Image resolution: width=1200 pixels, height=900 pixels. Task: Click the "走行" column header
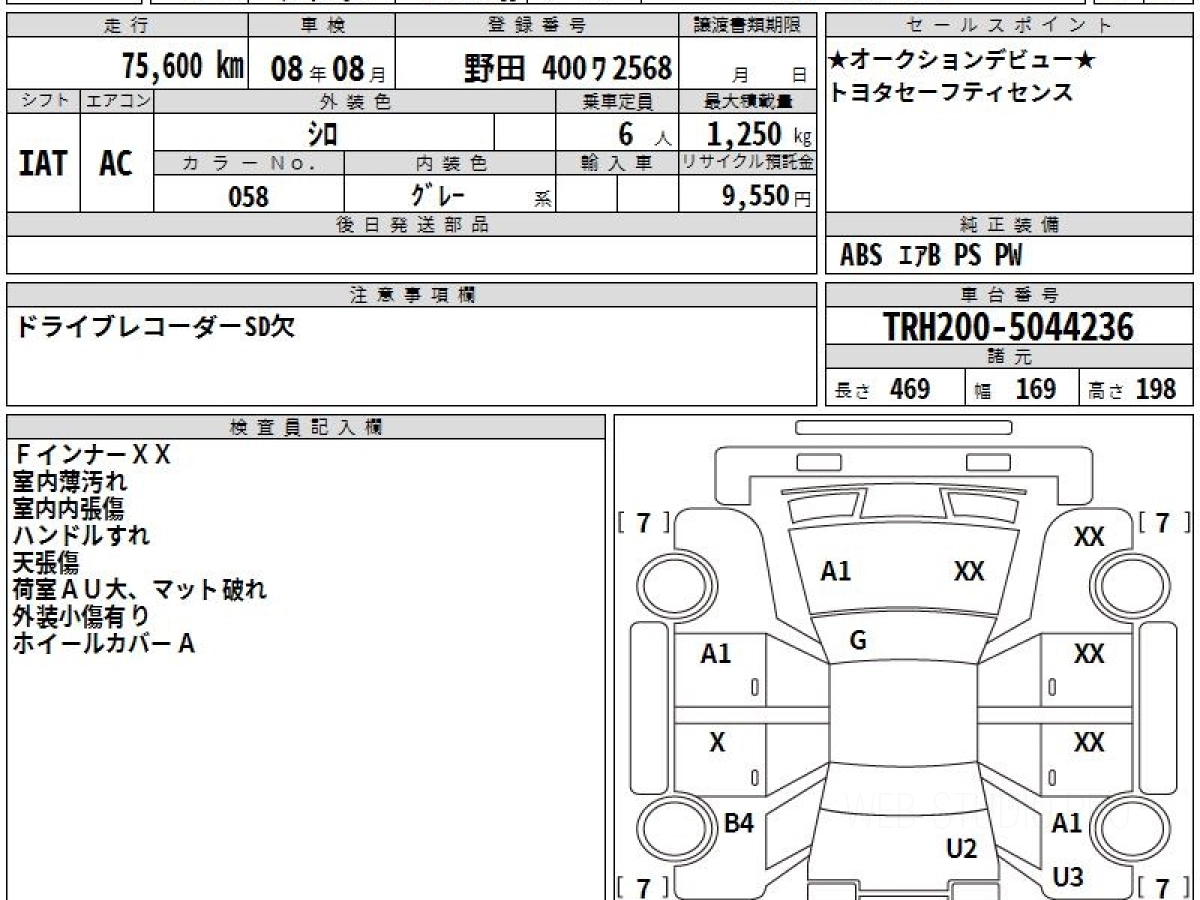pyautogui.click(x=126, y=26)
